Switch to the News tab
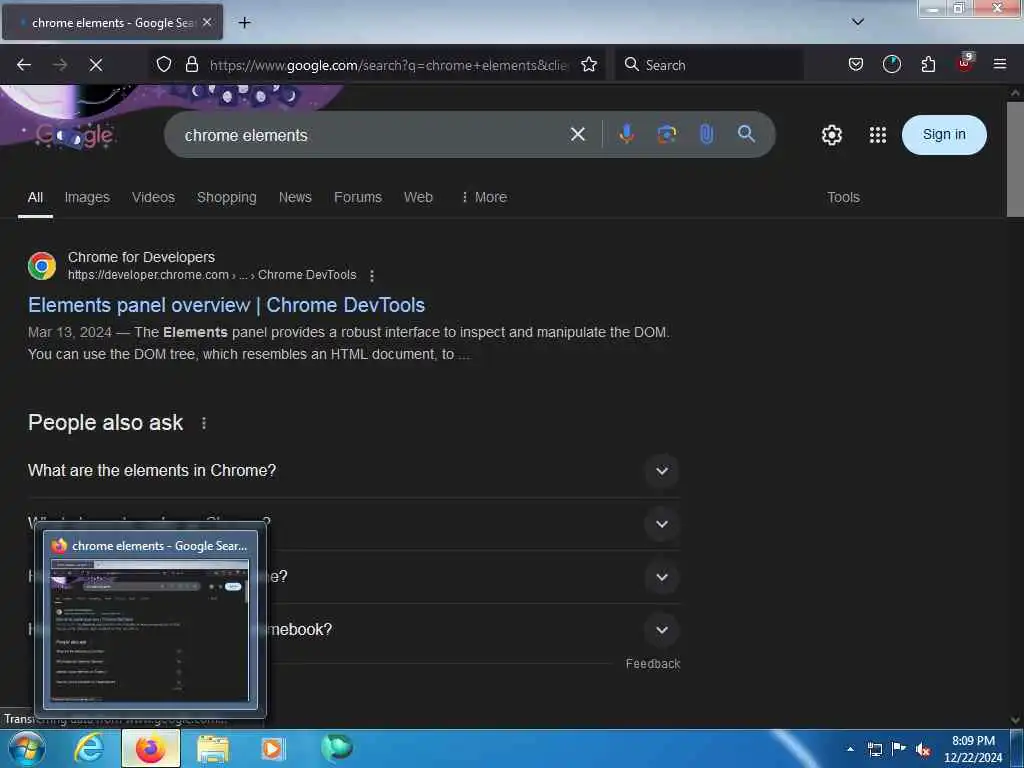 click(x=295, y=197)
